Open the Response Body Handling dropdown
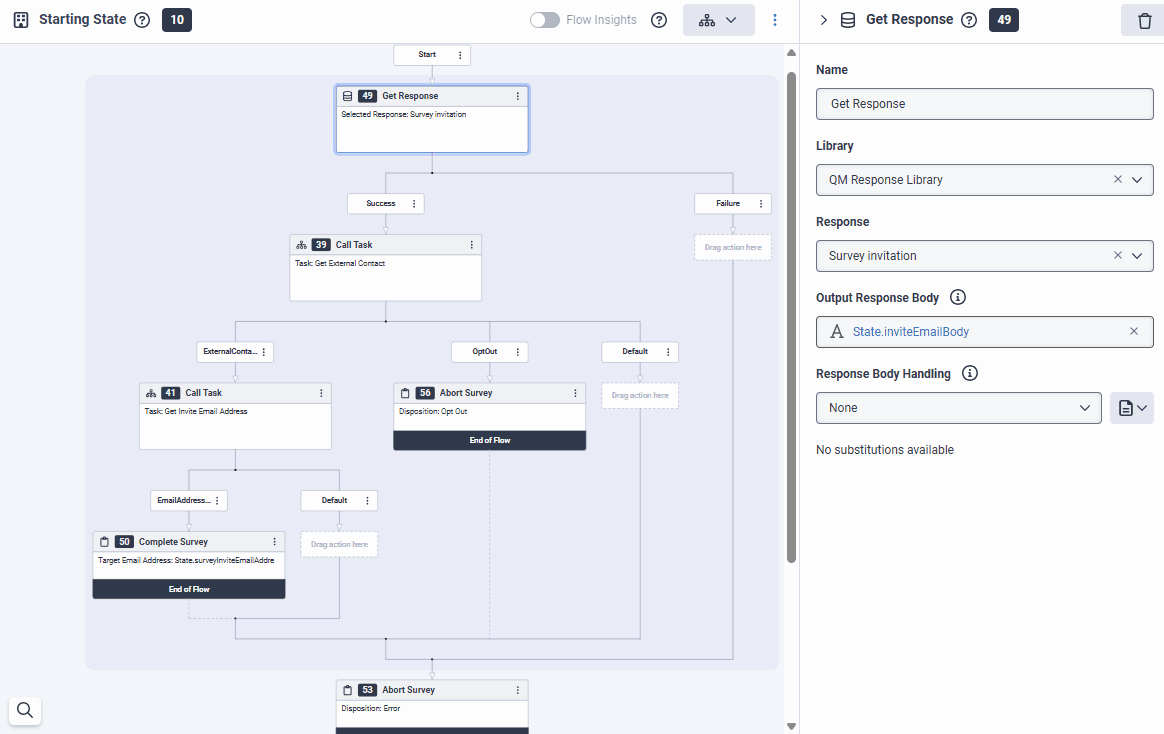 pyautogui.click(x=958, y=408)
